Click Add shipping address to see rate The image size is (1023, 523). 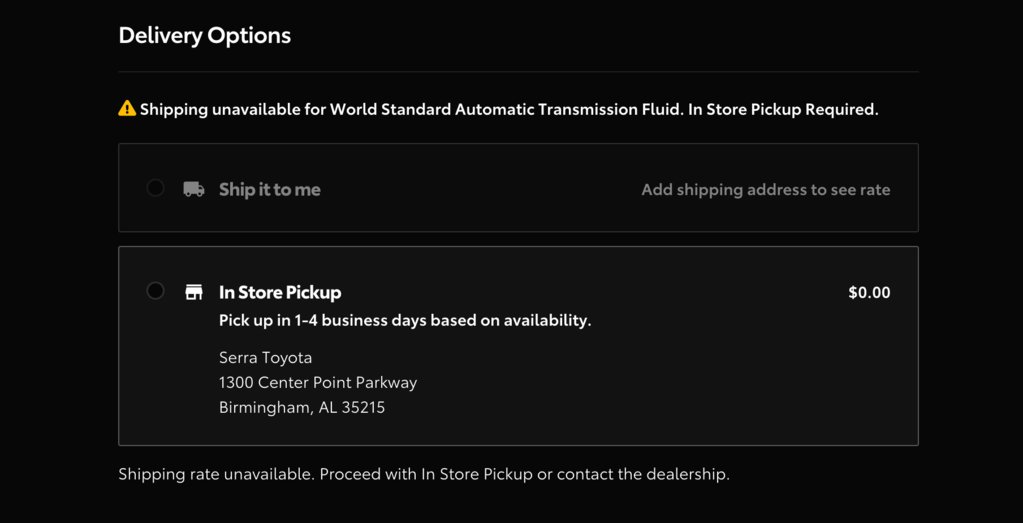(x=765, y=190)
